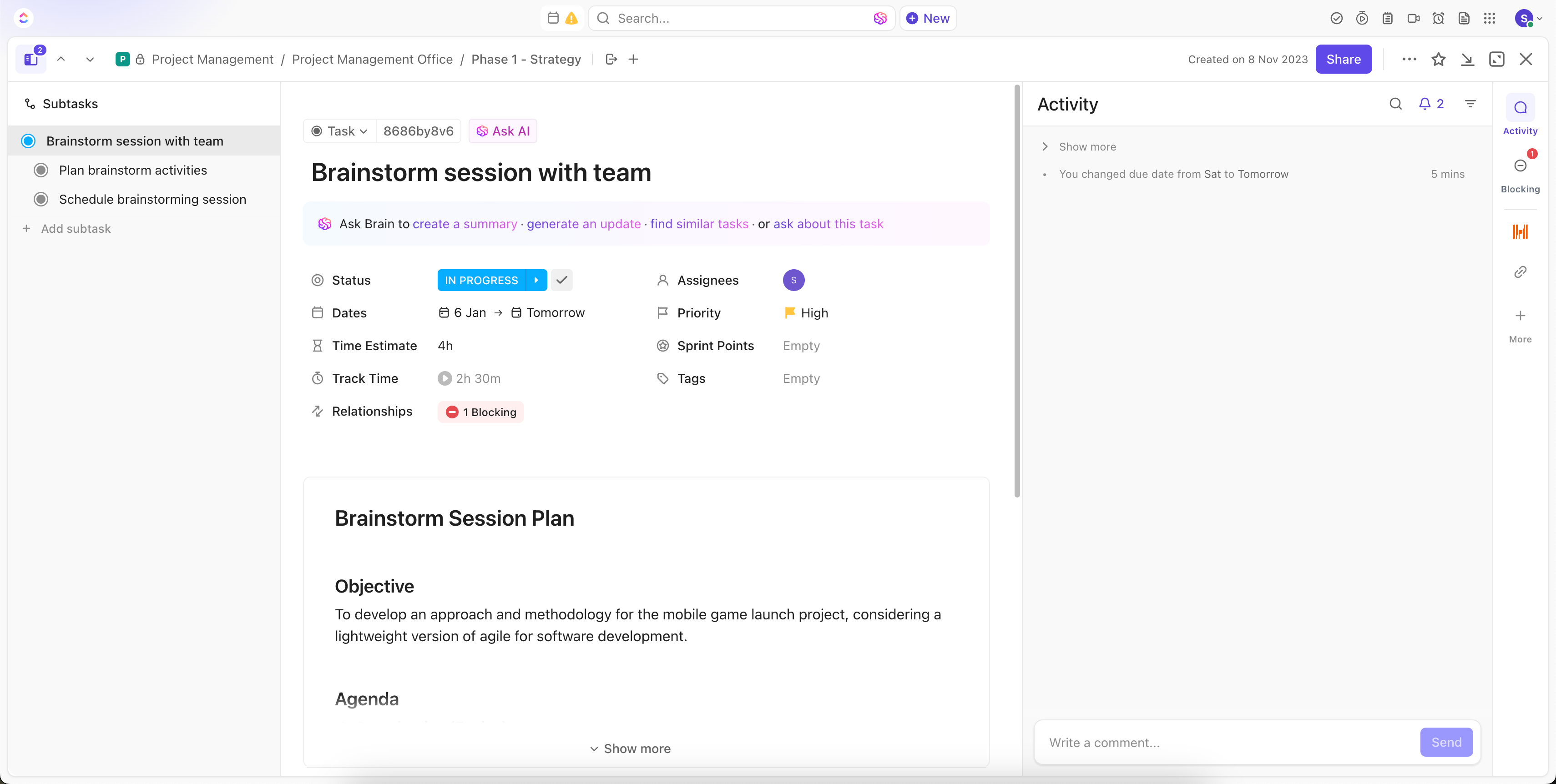
Task: Search activity with the magnifier icon
Action: (x=1395, y=104)
